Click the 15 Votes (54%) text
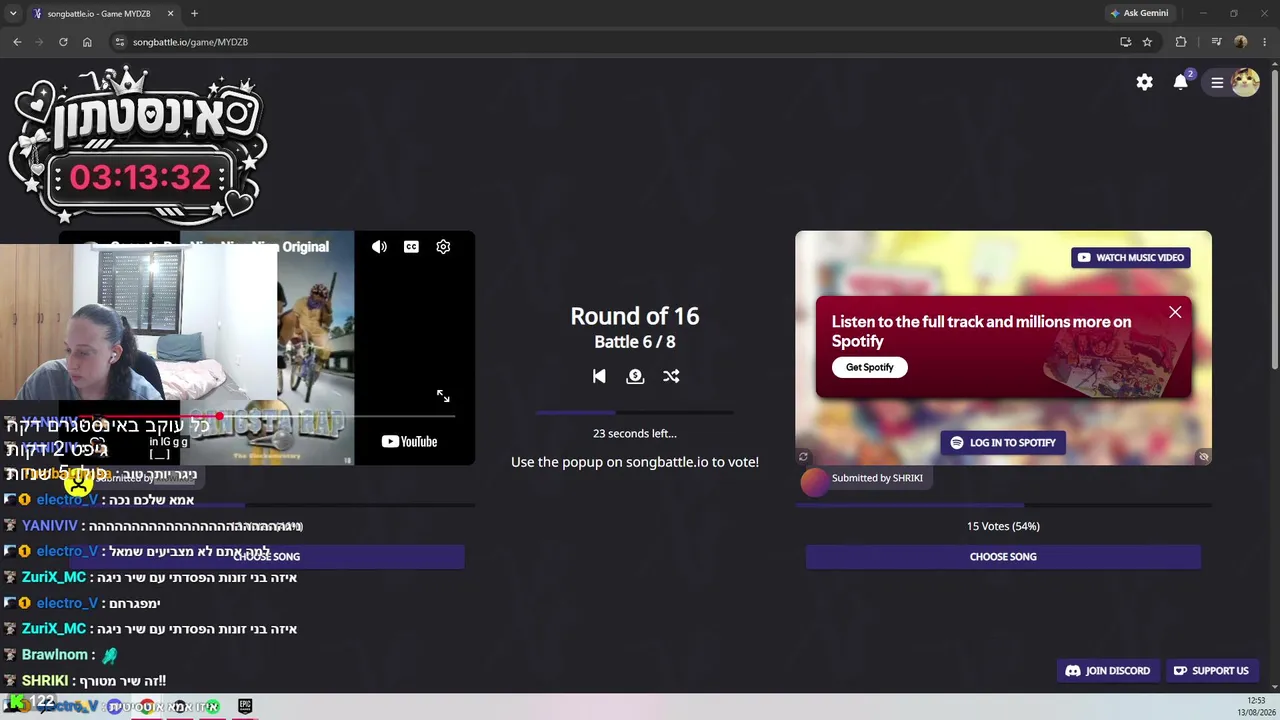 (1003, 526)
